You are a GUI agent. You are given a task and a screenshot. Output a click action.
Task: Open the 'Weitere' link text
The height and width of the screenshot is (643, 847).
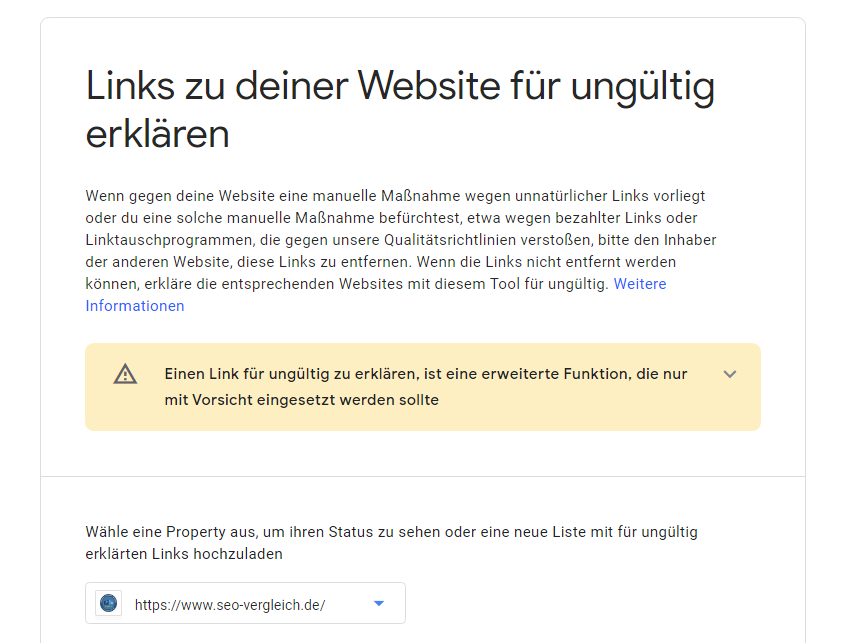(640, 284)
